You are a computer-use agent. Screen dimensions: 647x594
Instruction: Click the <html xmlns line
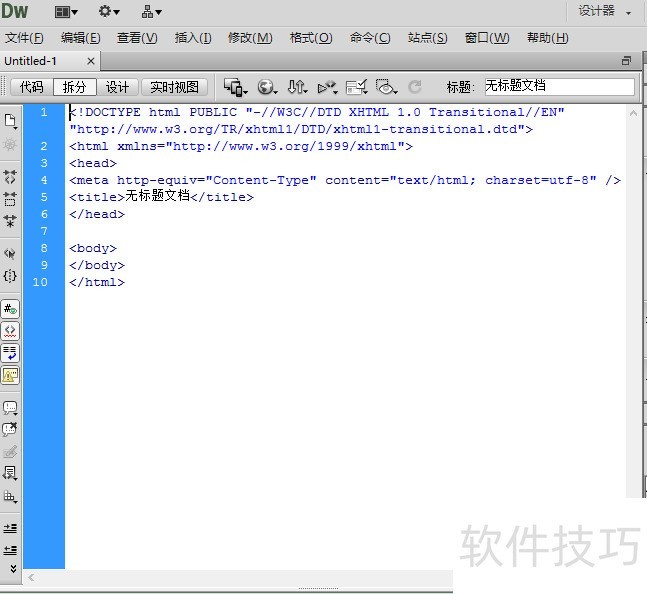[241, 146]
